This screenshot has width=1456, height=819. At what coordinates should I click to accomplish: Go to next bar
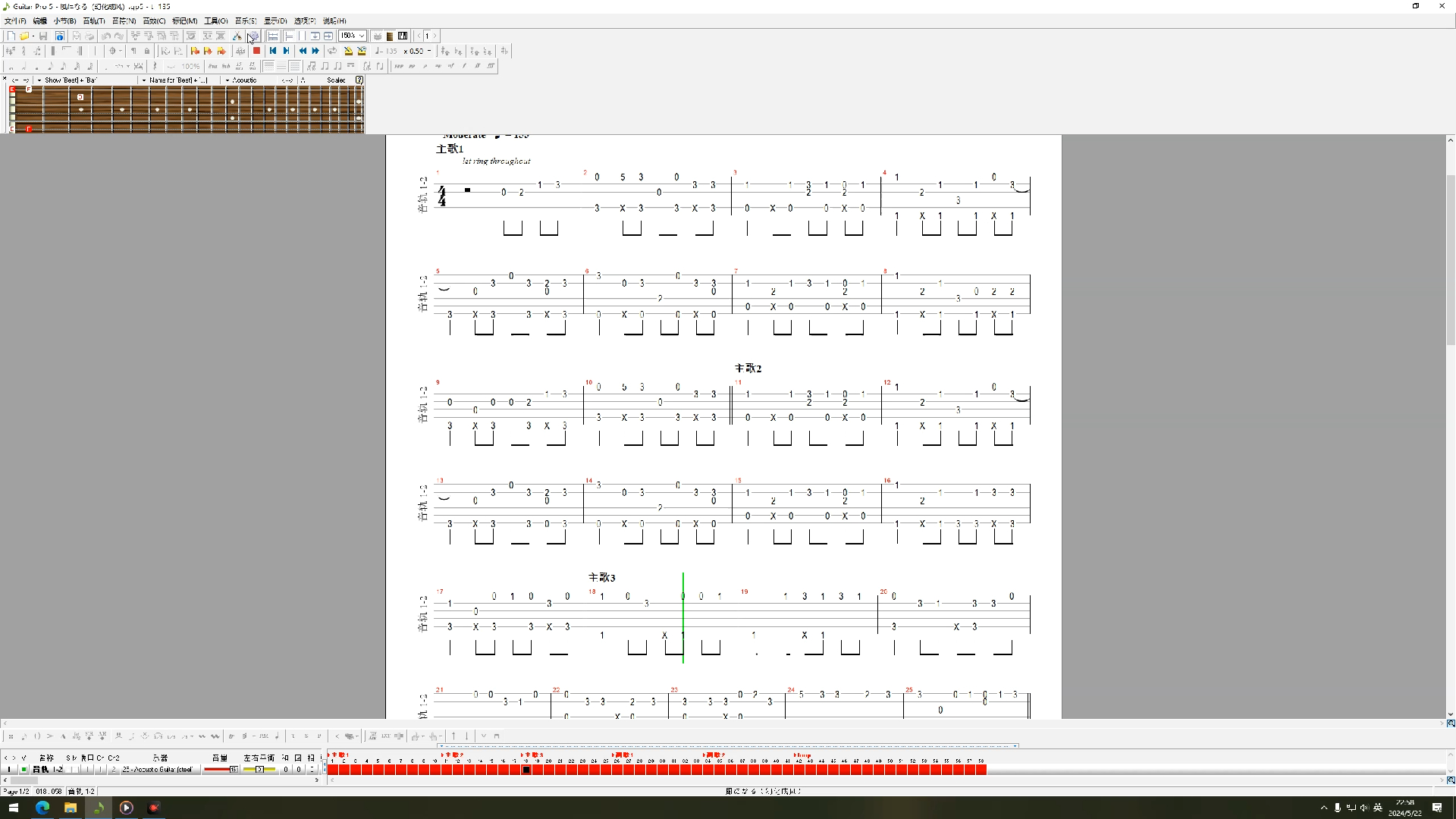(315, 51)
